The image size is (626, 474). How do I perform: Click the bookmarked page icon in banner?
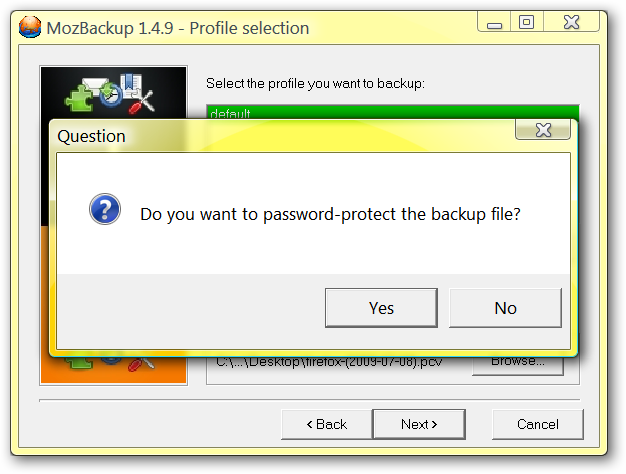[131, 85]
